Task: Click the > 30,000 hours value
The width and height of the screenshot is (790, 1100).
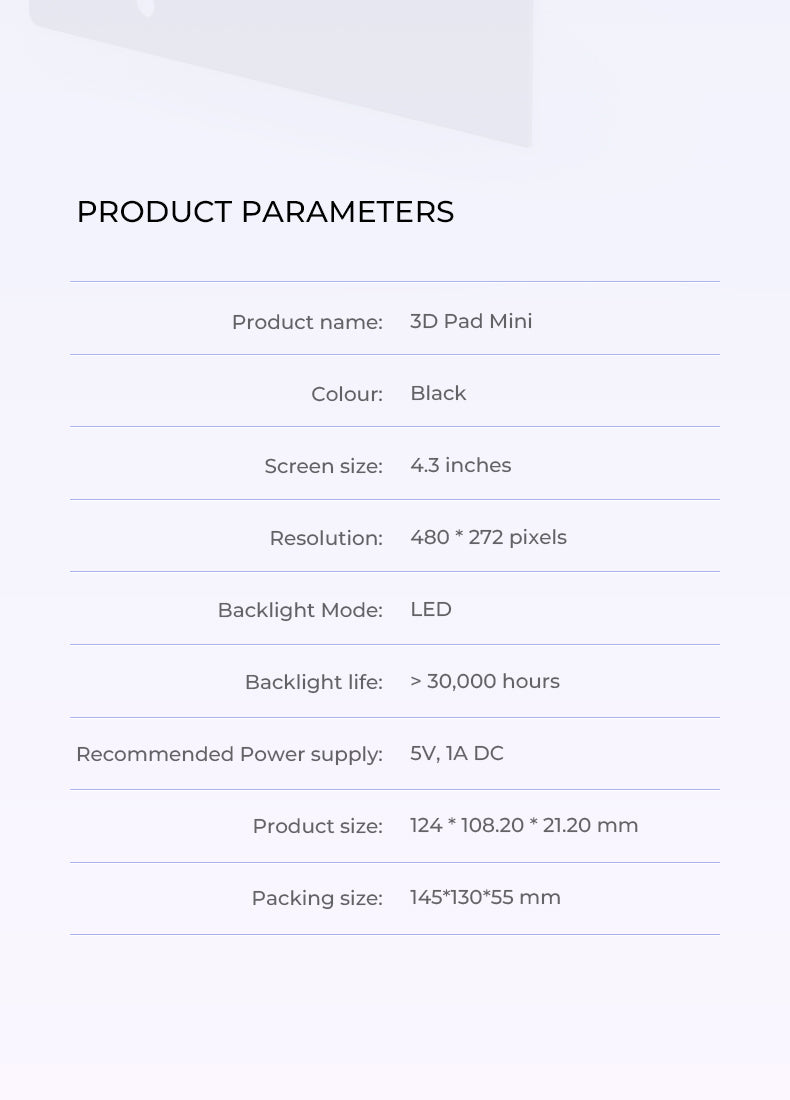Action: (485, 681)
